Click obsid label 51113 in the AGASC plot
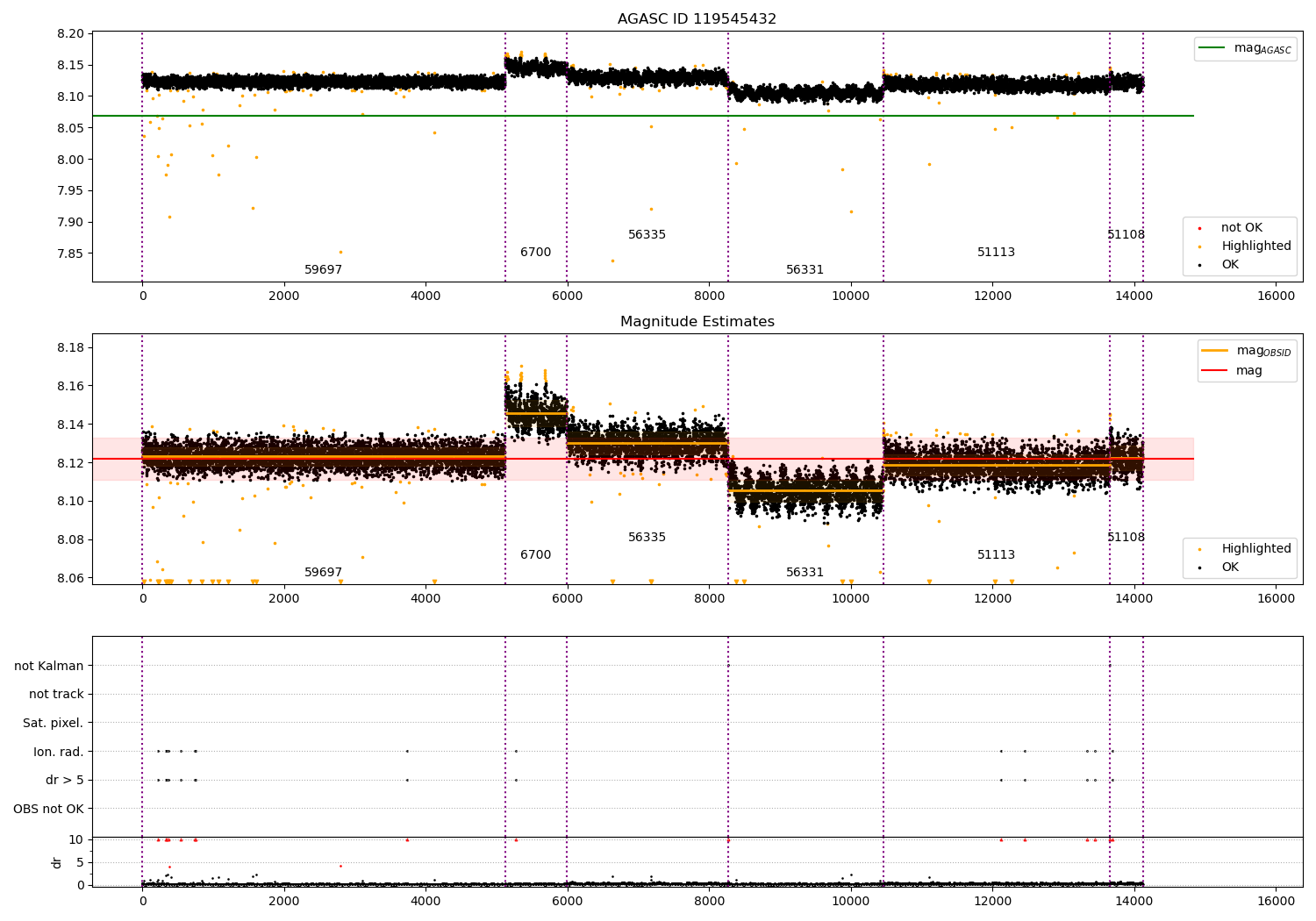This screenshot has width=1316, height=921. (997, 253)
